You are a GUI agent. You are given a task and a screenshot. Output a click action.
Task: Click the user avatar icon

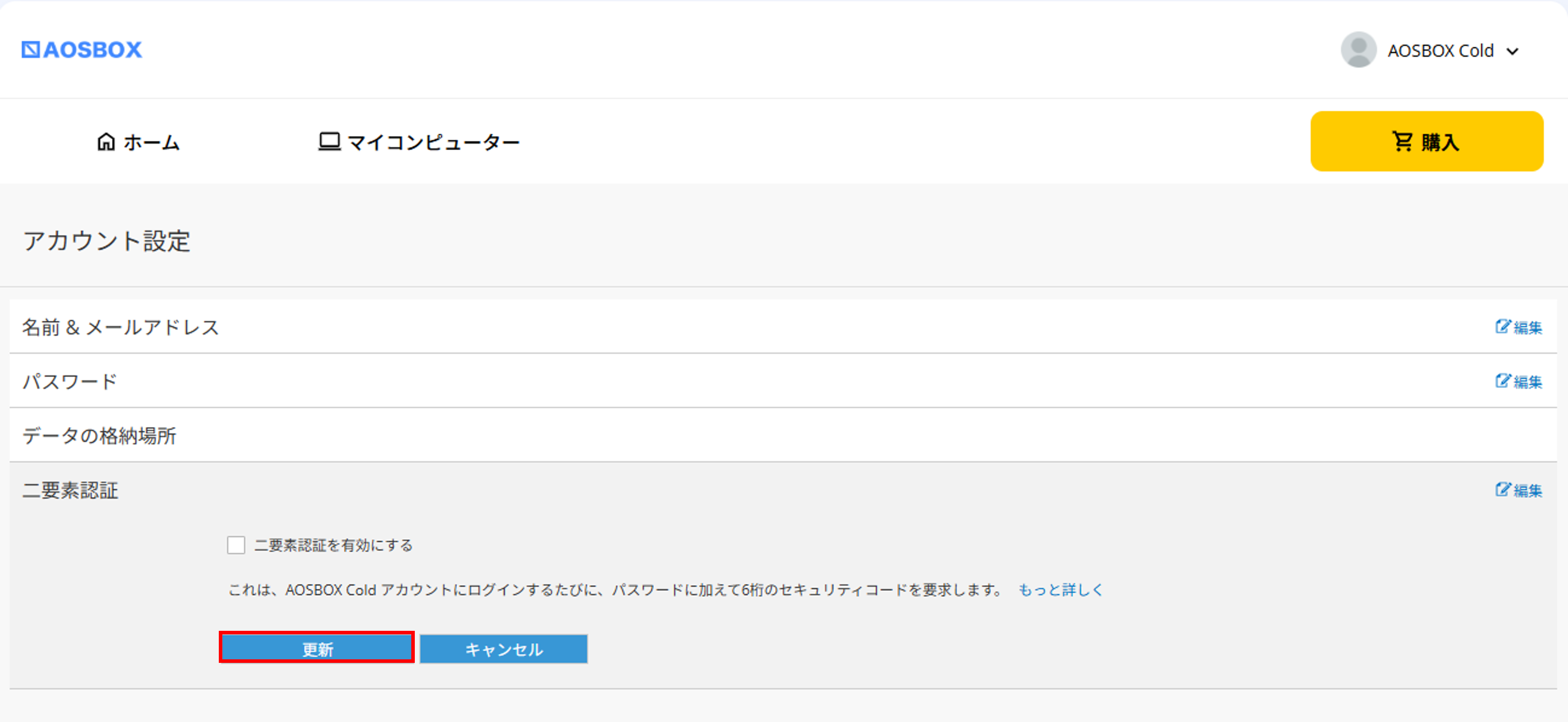click(x=1358, y=50)
